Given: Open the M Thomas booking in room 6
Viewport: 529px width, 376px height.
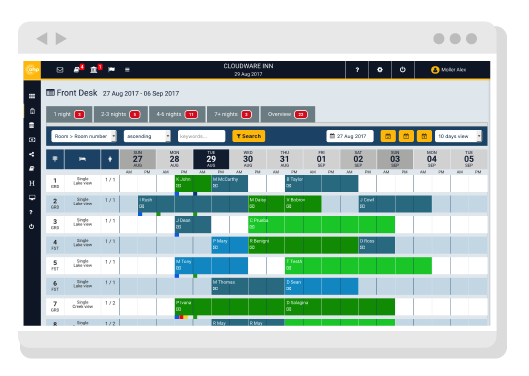Looking at the screenshot, I should pos(248,286).
